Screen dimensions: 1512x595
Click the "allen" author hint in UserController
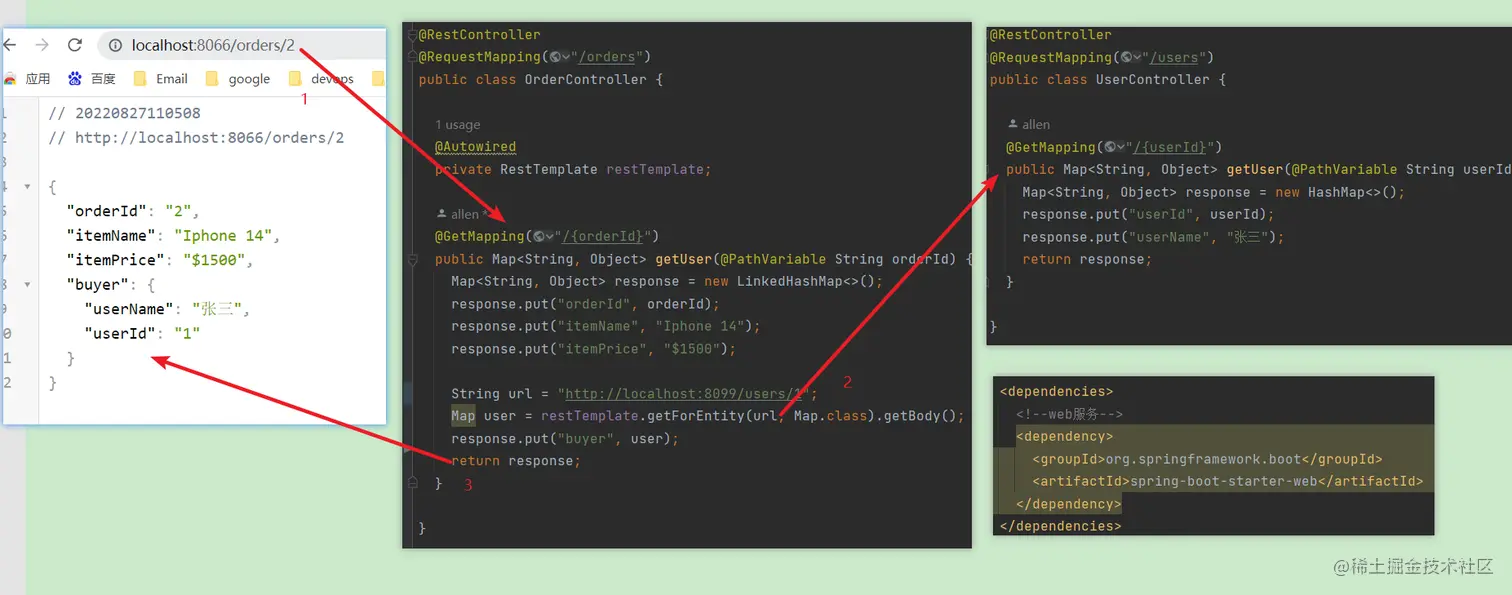(1029, 125)
